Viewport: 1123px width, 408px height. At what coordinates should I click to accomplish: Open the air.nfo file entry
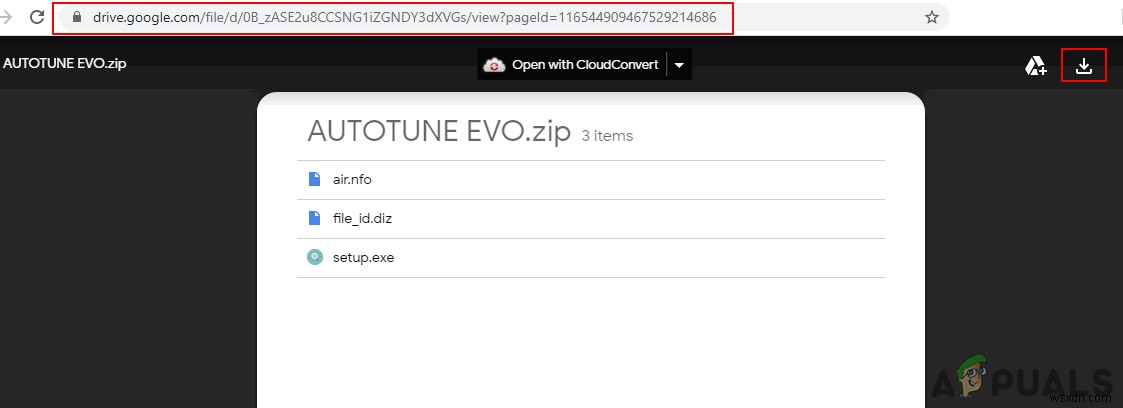pyautogui.click(x=591, y=180)
